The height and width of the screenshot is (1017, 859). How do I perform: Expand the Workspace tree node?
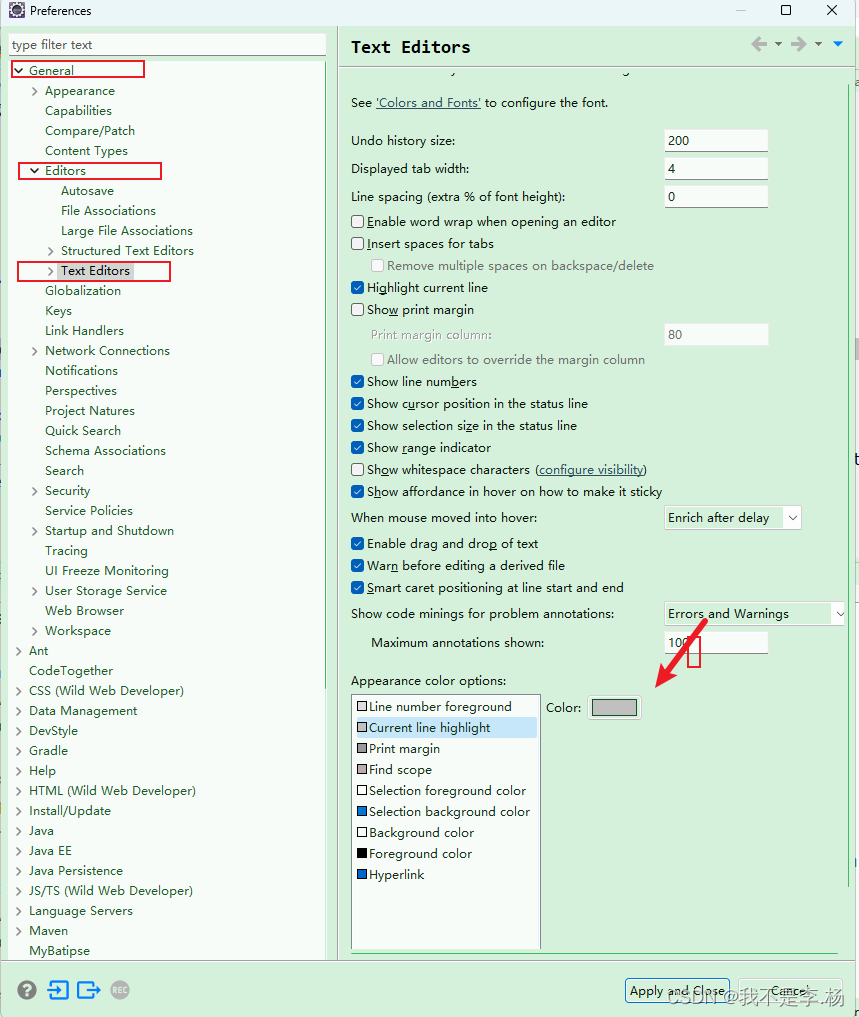tap(35, 631)
